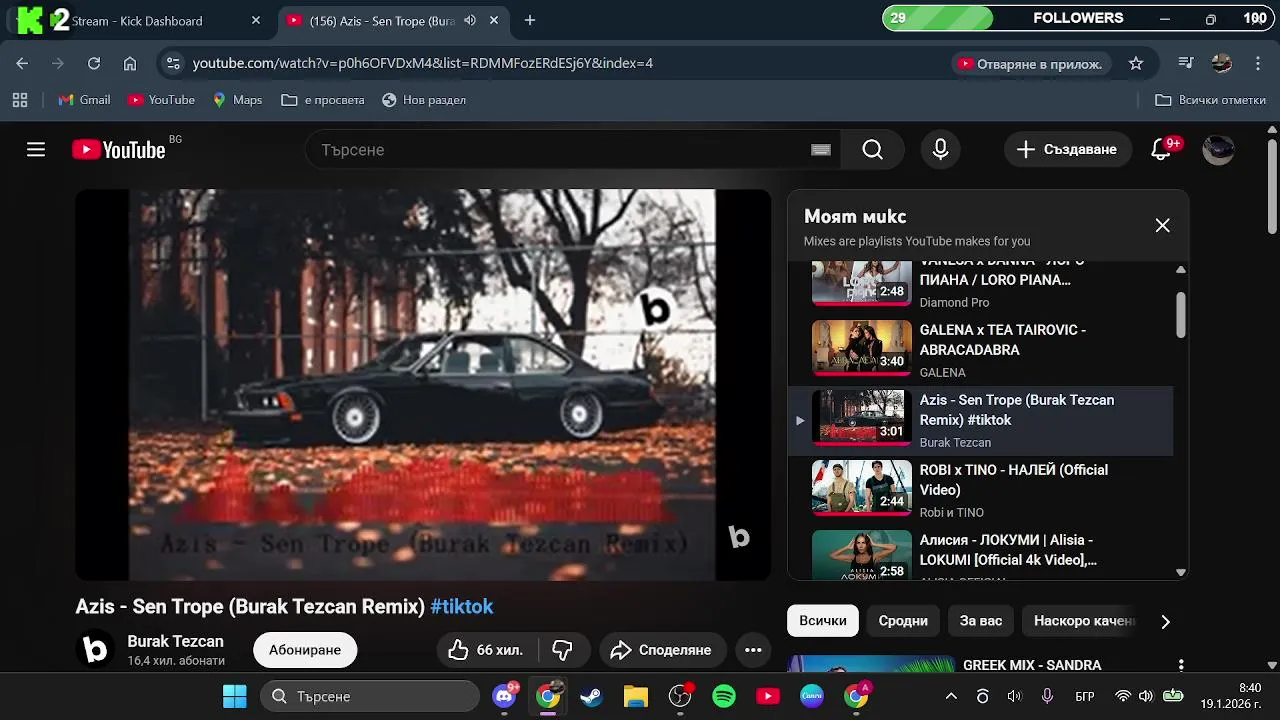1280x720 pixels.
Task: Share the video via Споделяне
Action: (661, 650)
